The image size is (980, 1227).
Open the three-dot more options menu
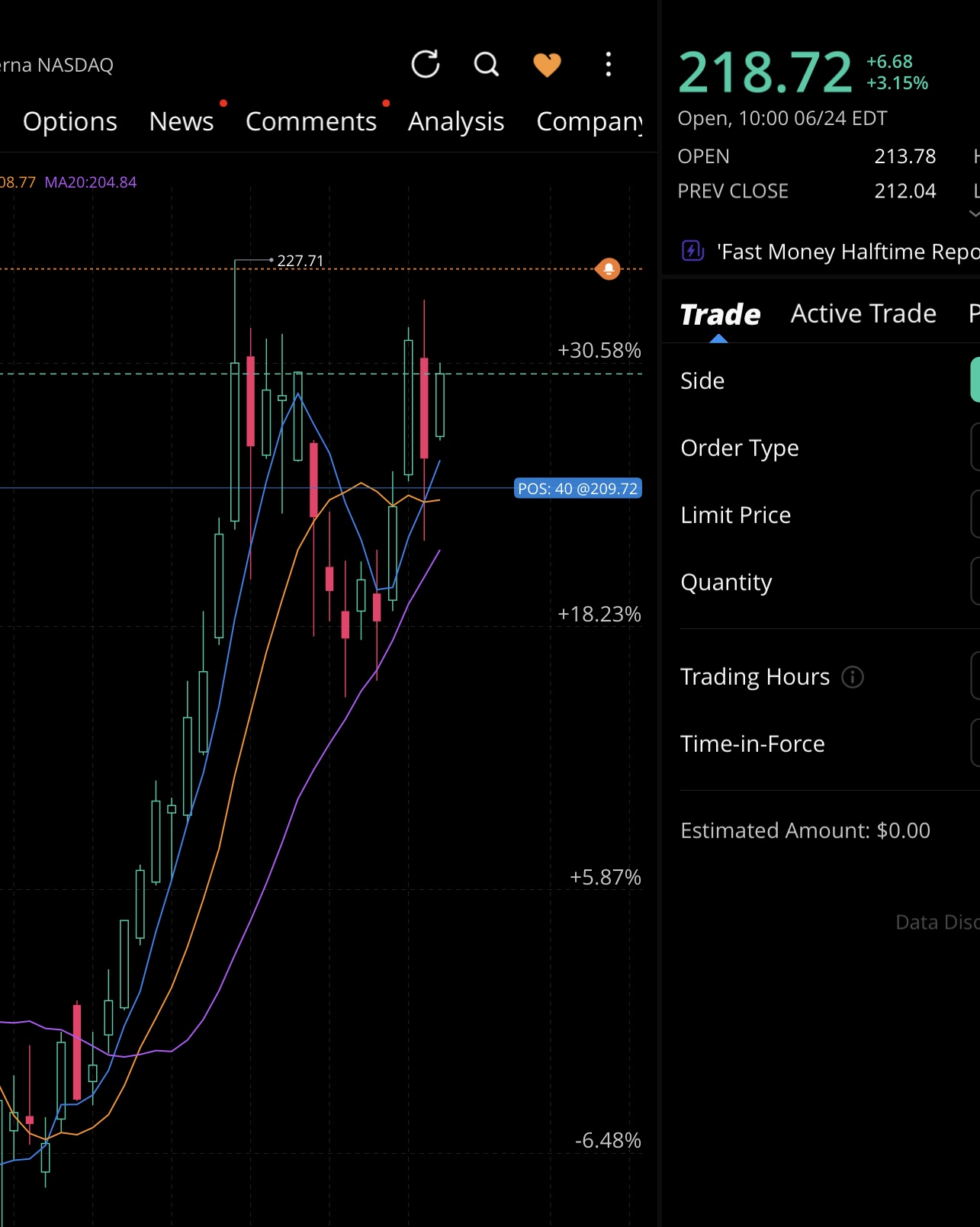coord(608,65)
